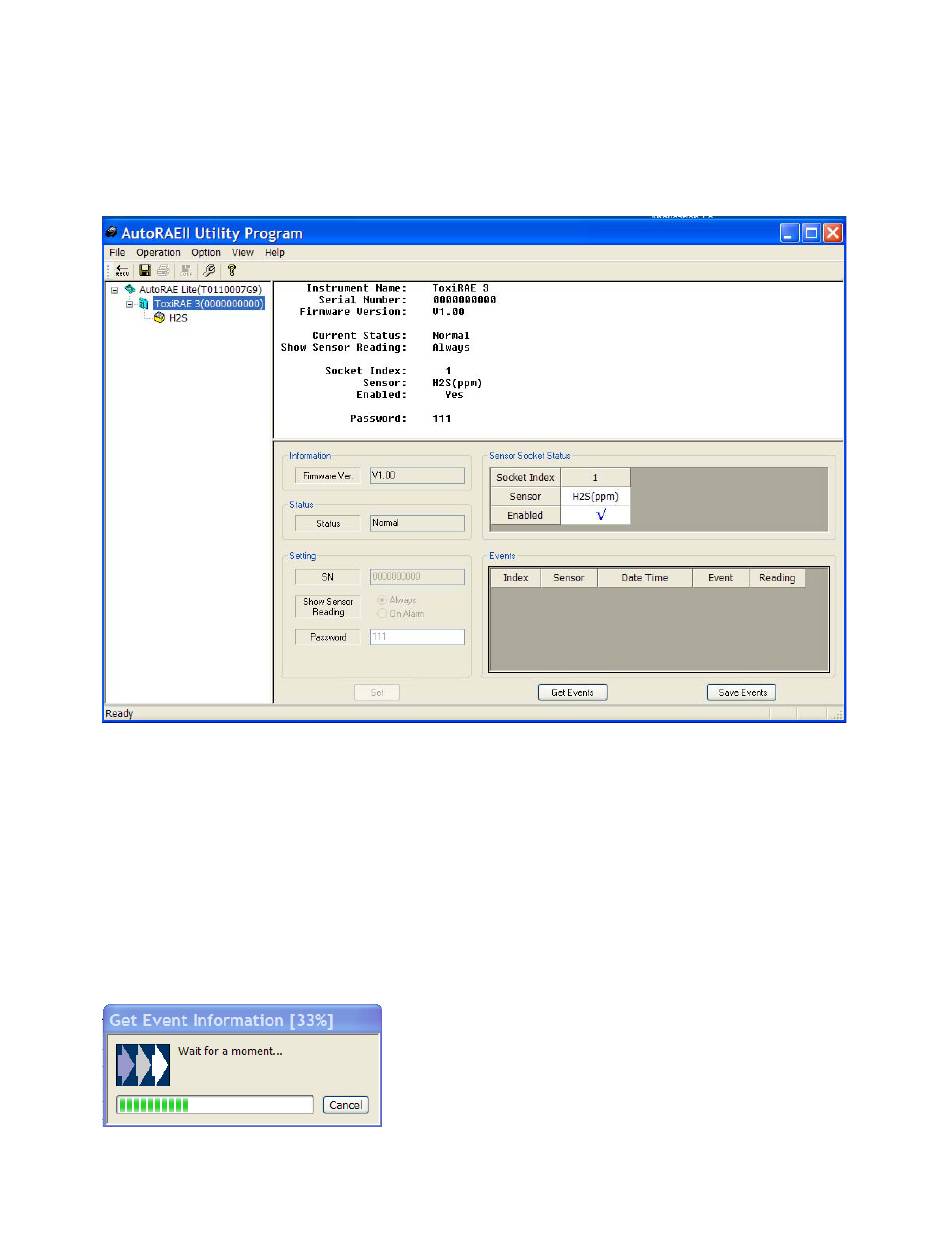Click the Print toolbar icon
This screenshot has width=950, height=1260.
coord(163,270)
